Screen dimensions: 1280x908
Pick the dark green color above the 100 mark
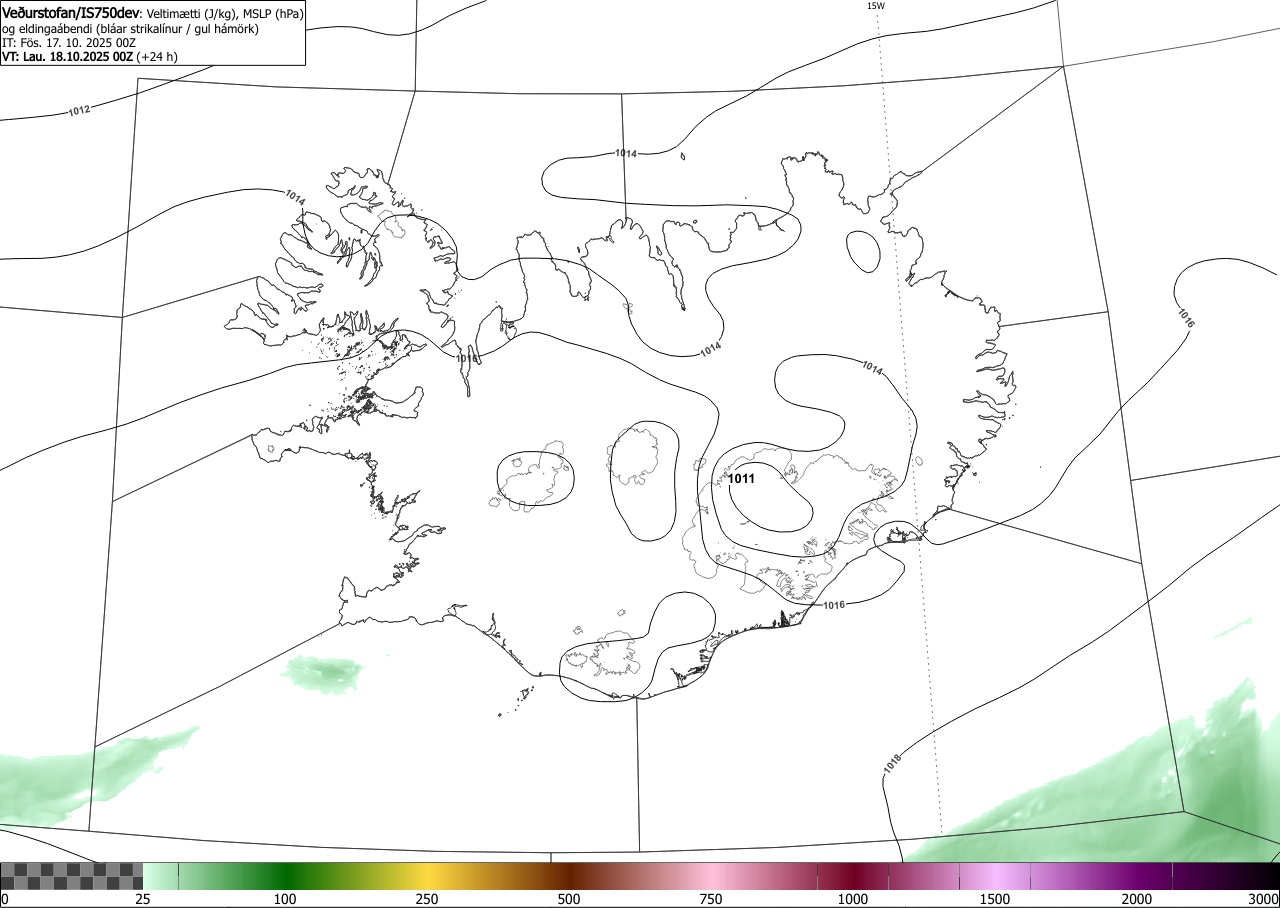pos(285,876)
